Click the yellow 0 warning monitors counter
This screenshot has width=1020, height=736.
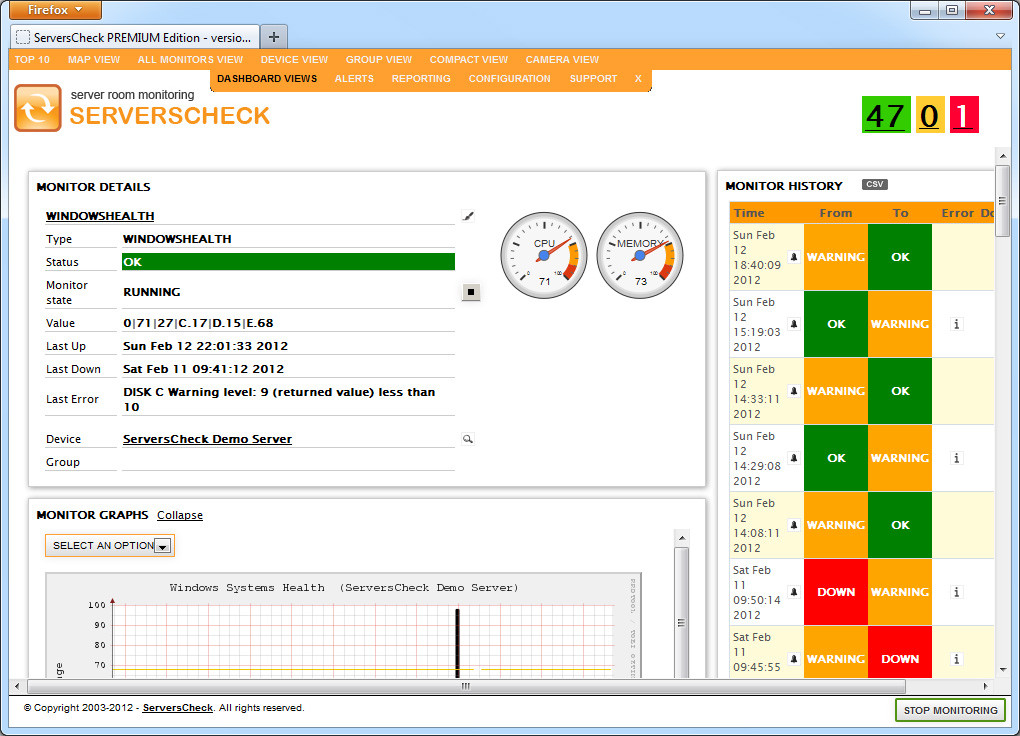930,115
